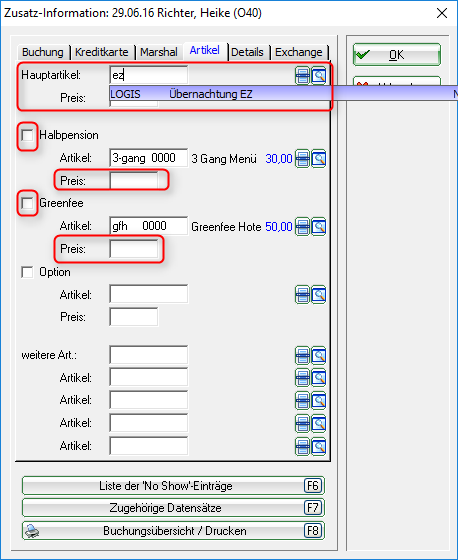Tick the Greenfee checkbox

(28, 203)
